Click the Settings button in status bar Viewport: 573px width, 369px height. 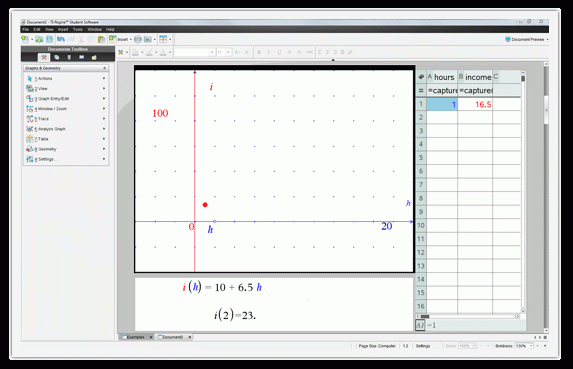[423, 346]
